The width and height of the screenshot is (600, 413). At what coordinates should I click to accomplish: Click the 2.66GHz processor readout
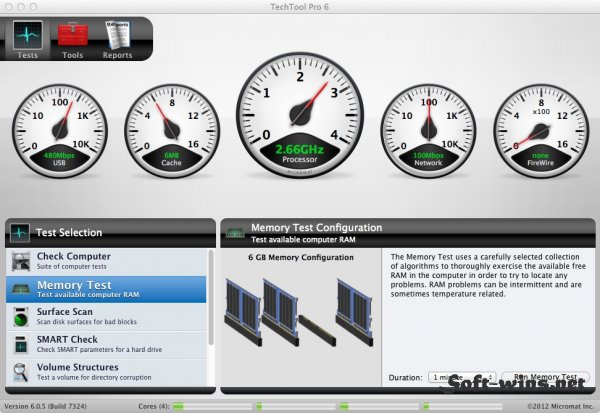(x=300, y=149)
